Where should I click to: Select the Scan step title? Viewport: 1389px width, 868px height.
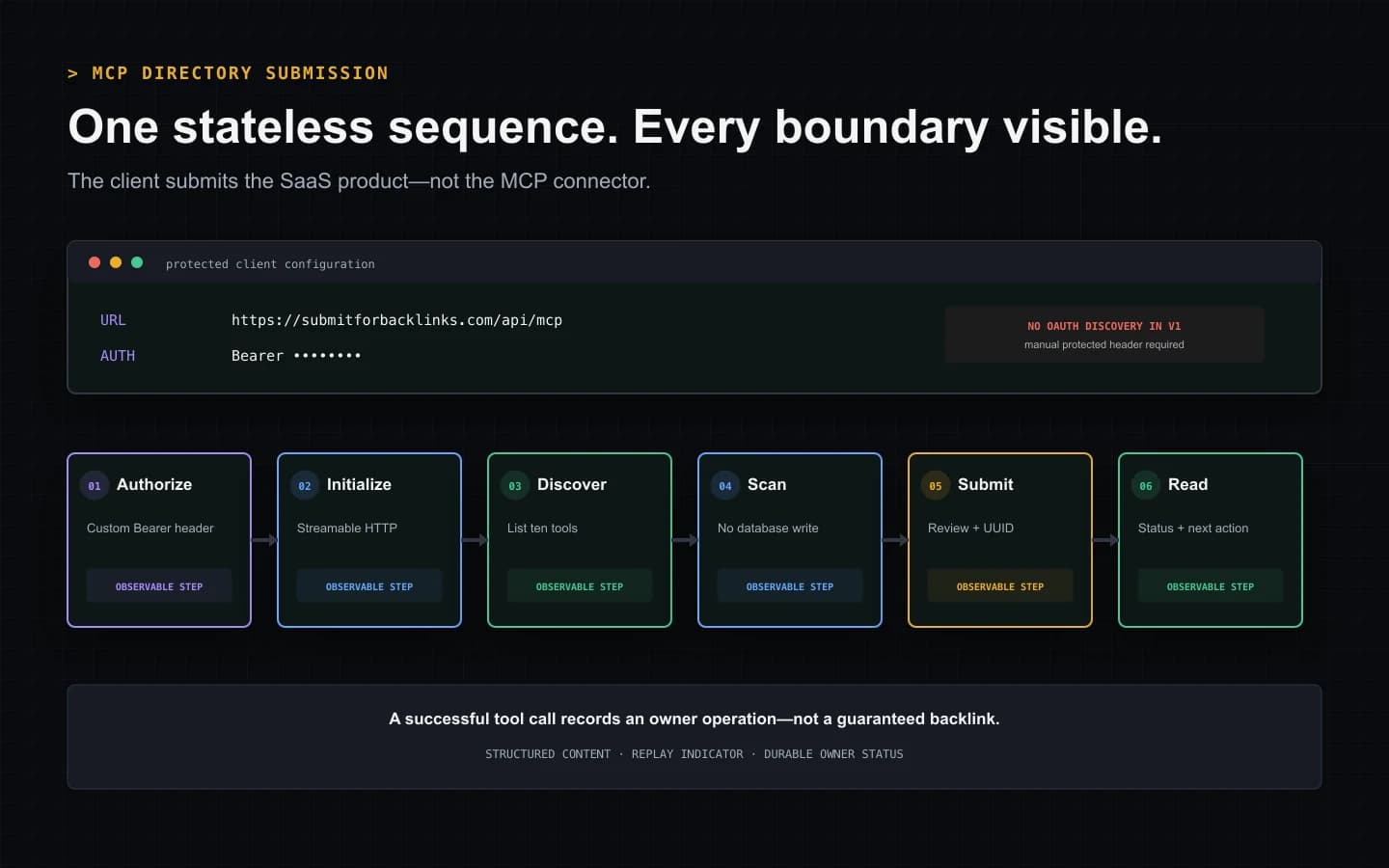[x=767, y=484]
